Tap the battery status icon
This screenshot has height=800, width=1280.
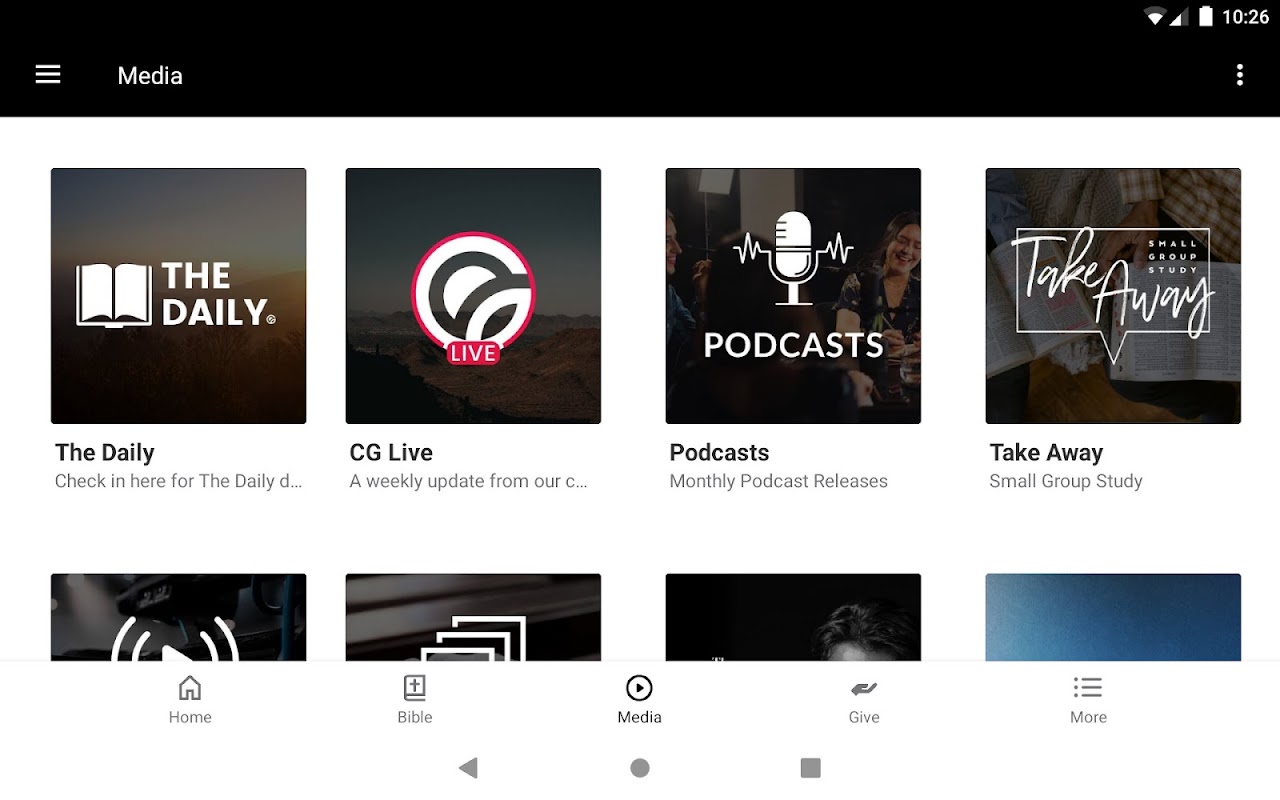(x=1206, y=17)
